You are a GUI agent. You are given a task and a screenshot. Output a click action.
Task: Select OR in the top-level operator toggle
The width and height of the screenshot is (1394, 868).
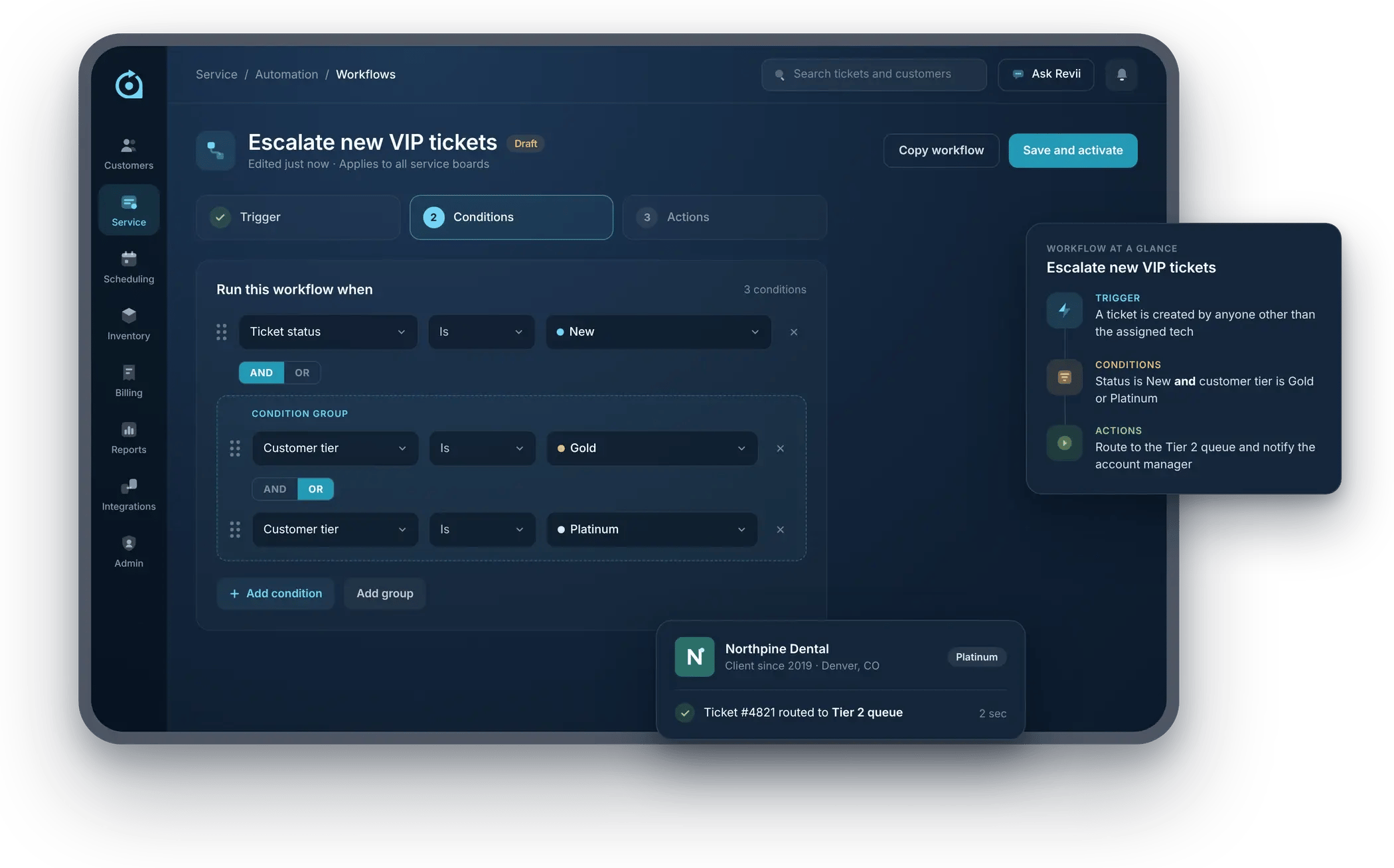302,373
